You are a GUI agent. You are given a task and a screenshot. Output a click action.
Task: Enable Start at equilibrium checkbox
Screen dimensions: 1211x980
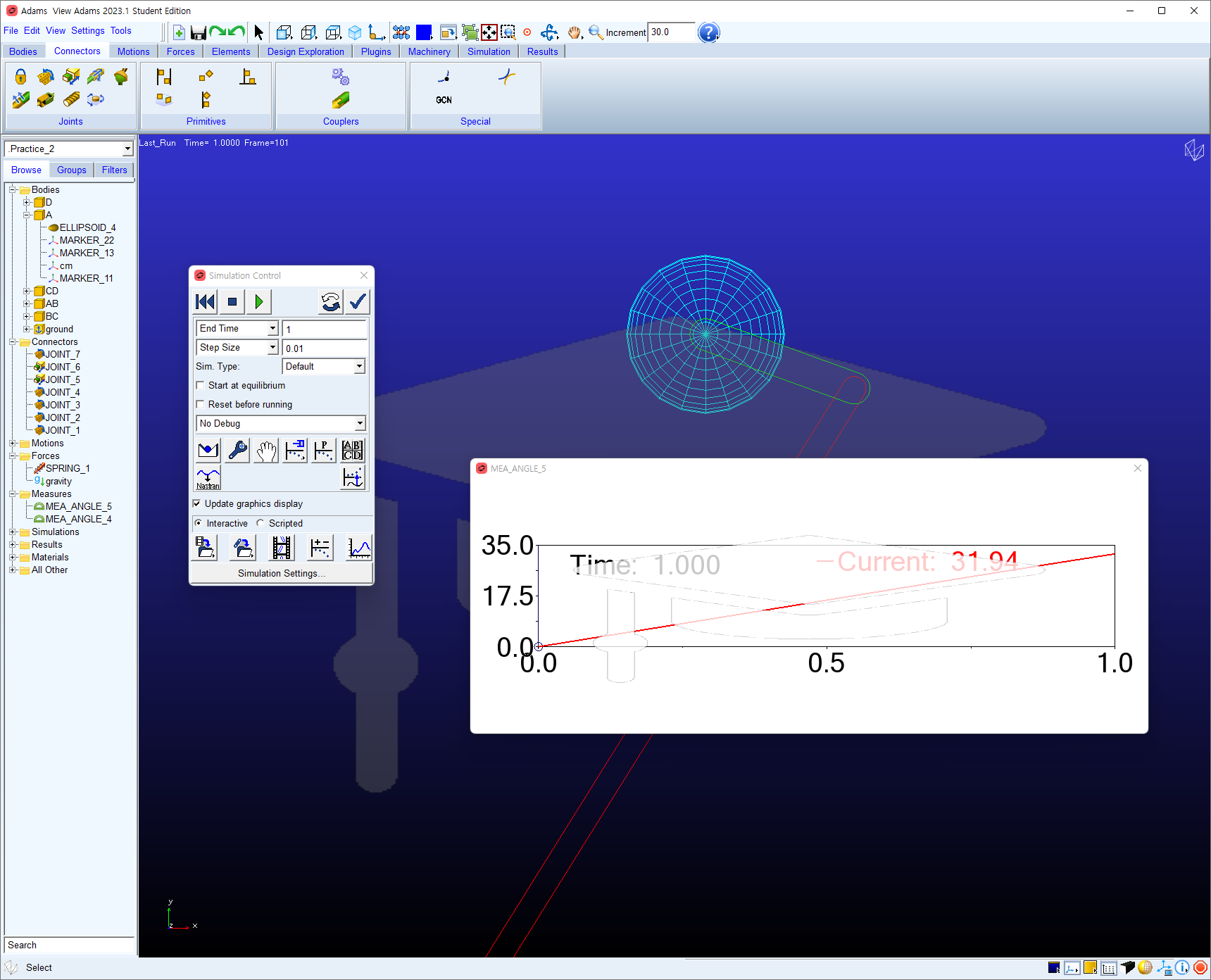(x=200, y=385)
